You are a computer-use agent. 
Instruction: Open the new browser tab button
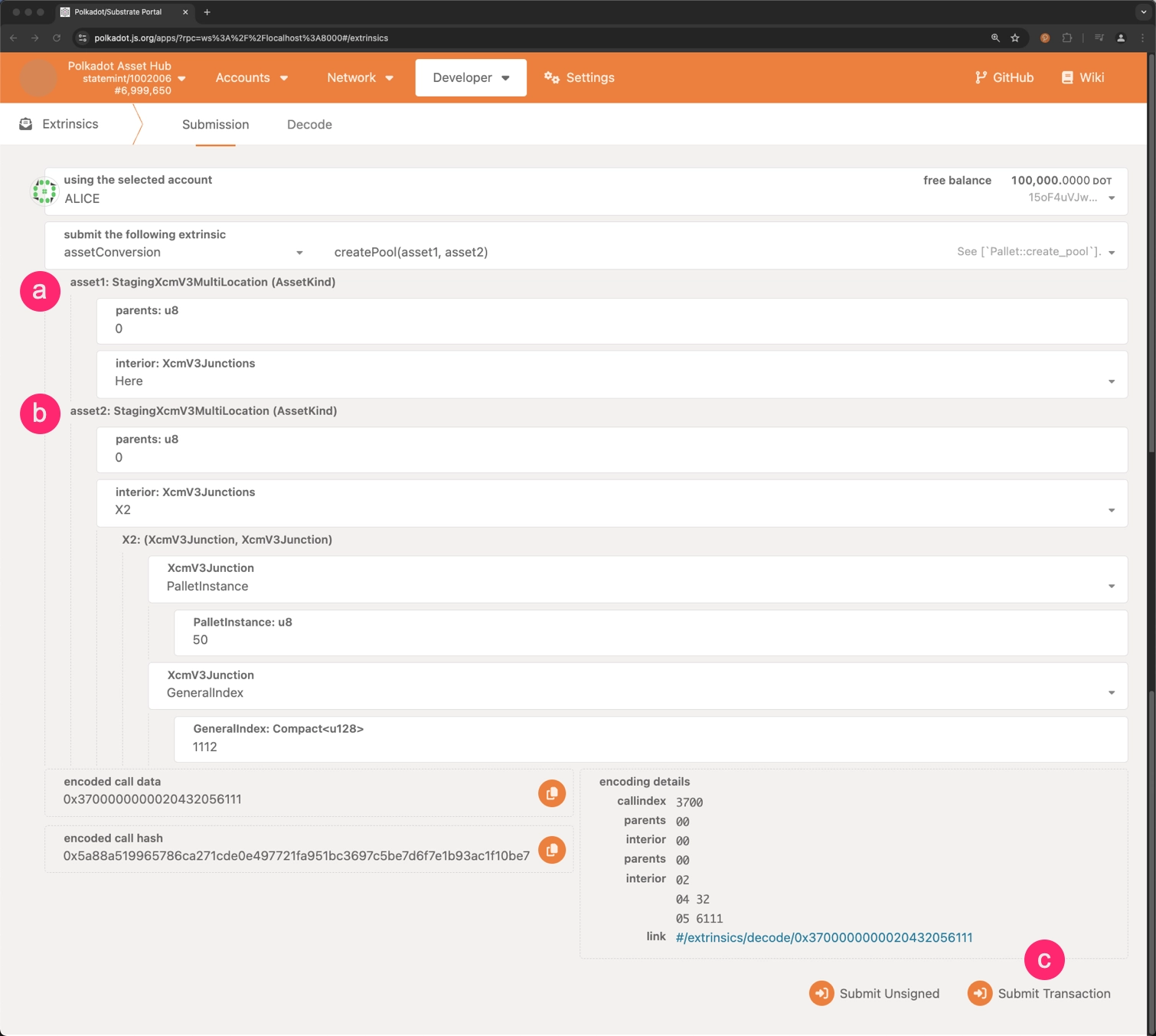pyautogui.click(x=207, y=12)
